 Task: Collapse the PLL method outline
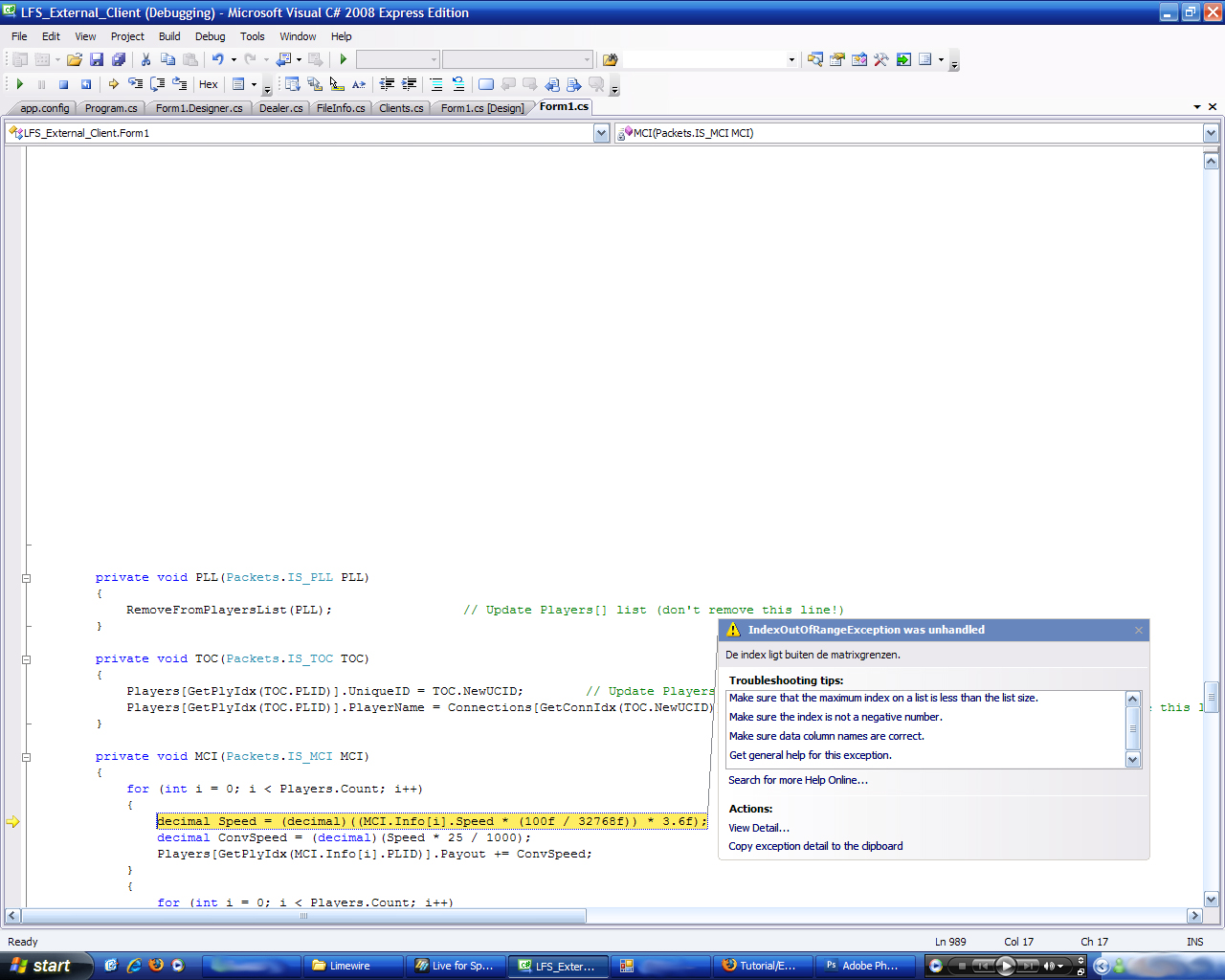click(x=26, y=578)
